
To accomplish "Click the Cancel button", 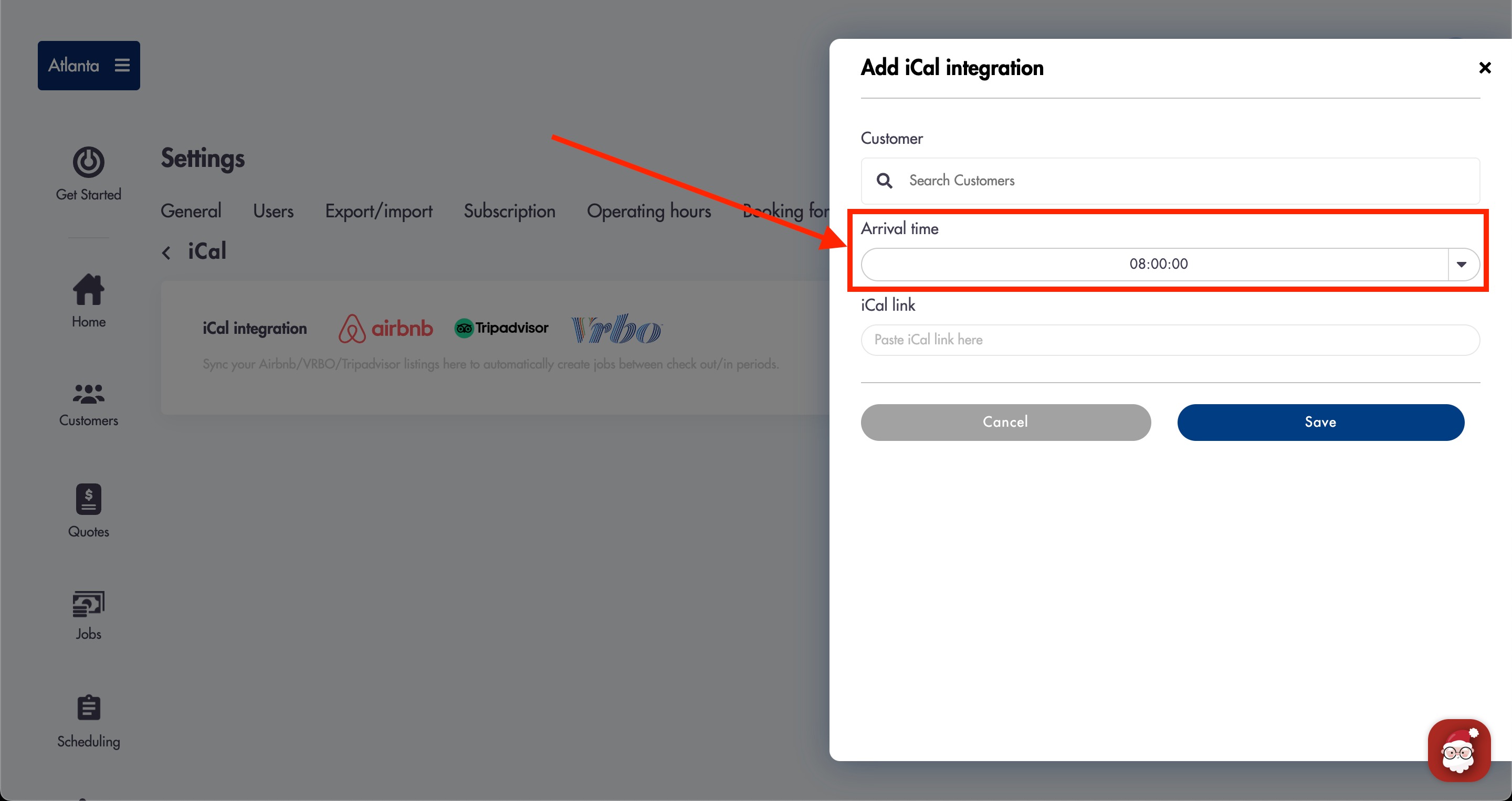I will pos(1005,422).
